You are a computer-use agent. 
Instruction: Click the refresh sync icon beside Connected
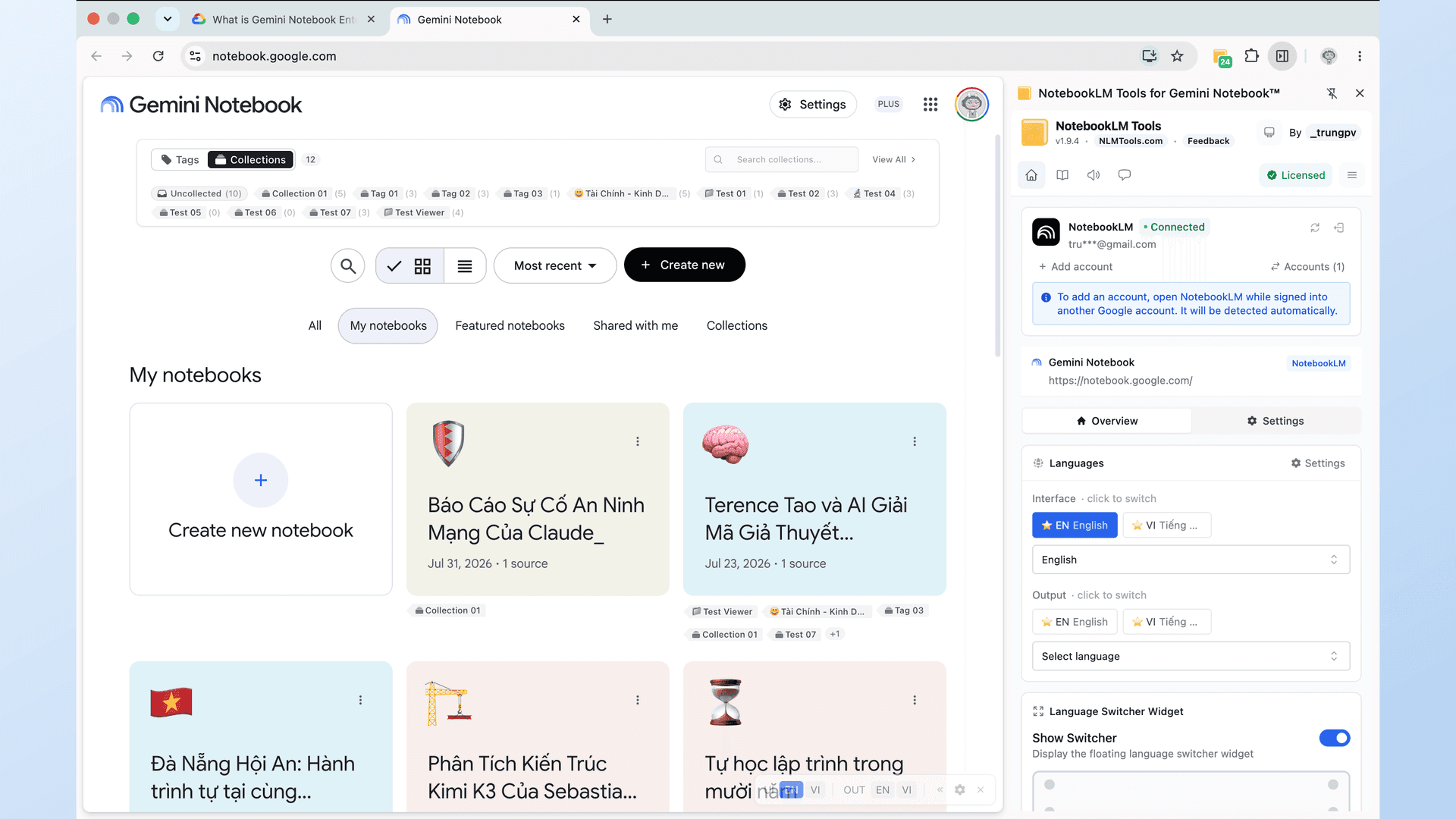pos(1315,227)
